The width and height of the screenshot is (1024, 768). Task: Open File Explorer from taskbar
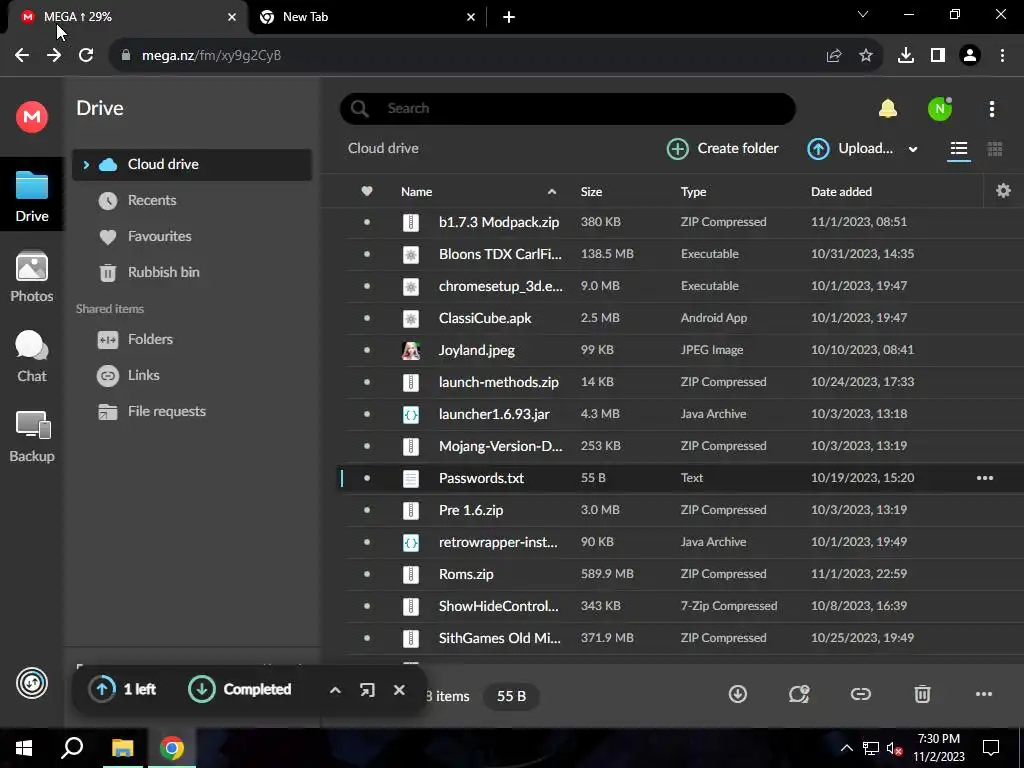click(x=122, y=748)
